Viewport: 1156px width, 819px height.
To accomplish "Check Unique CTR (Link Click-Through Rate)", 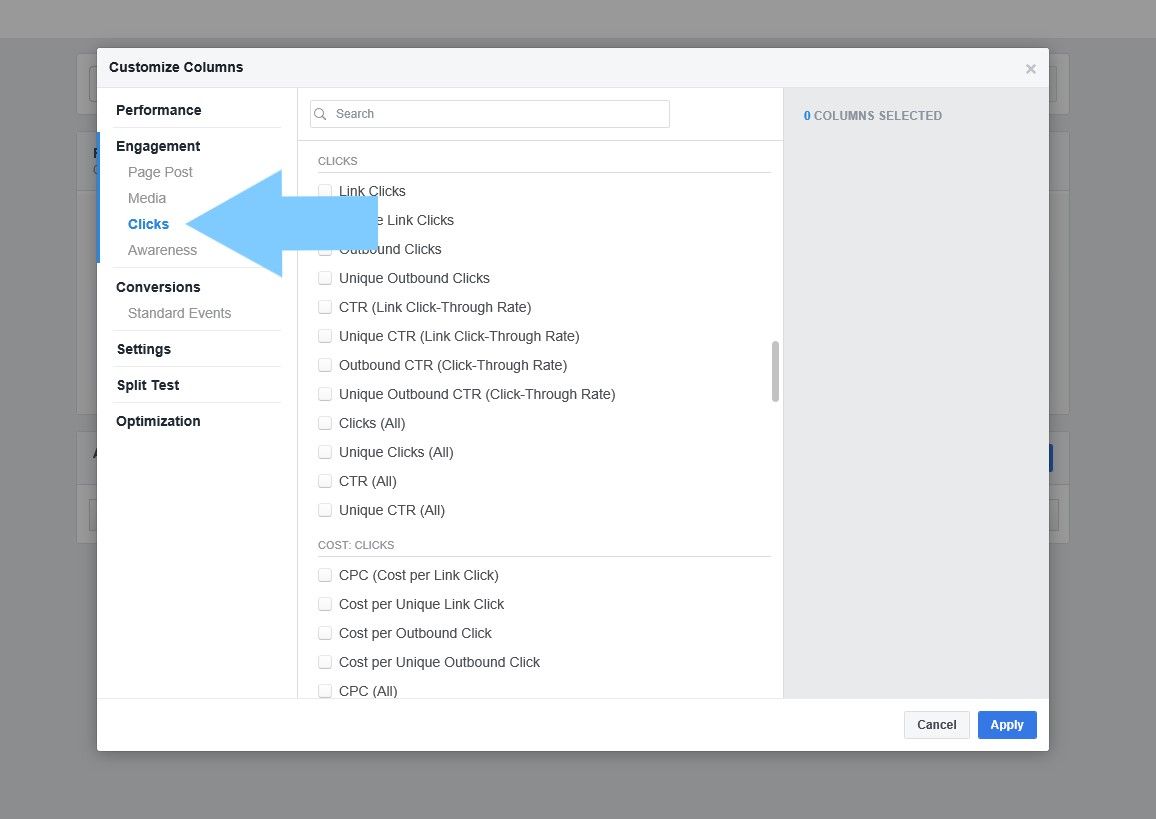I will tap(324, 336).
